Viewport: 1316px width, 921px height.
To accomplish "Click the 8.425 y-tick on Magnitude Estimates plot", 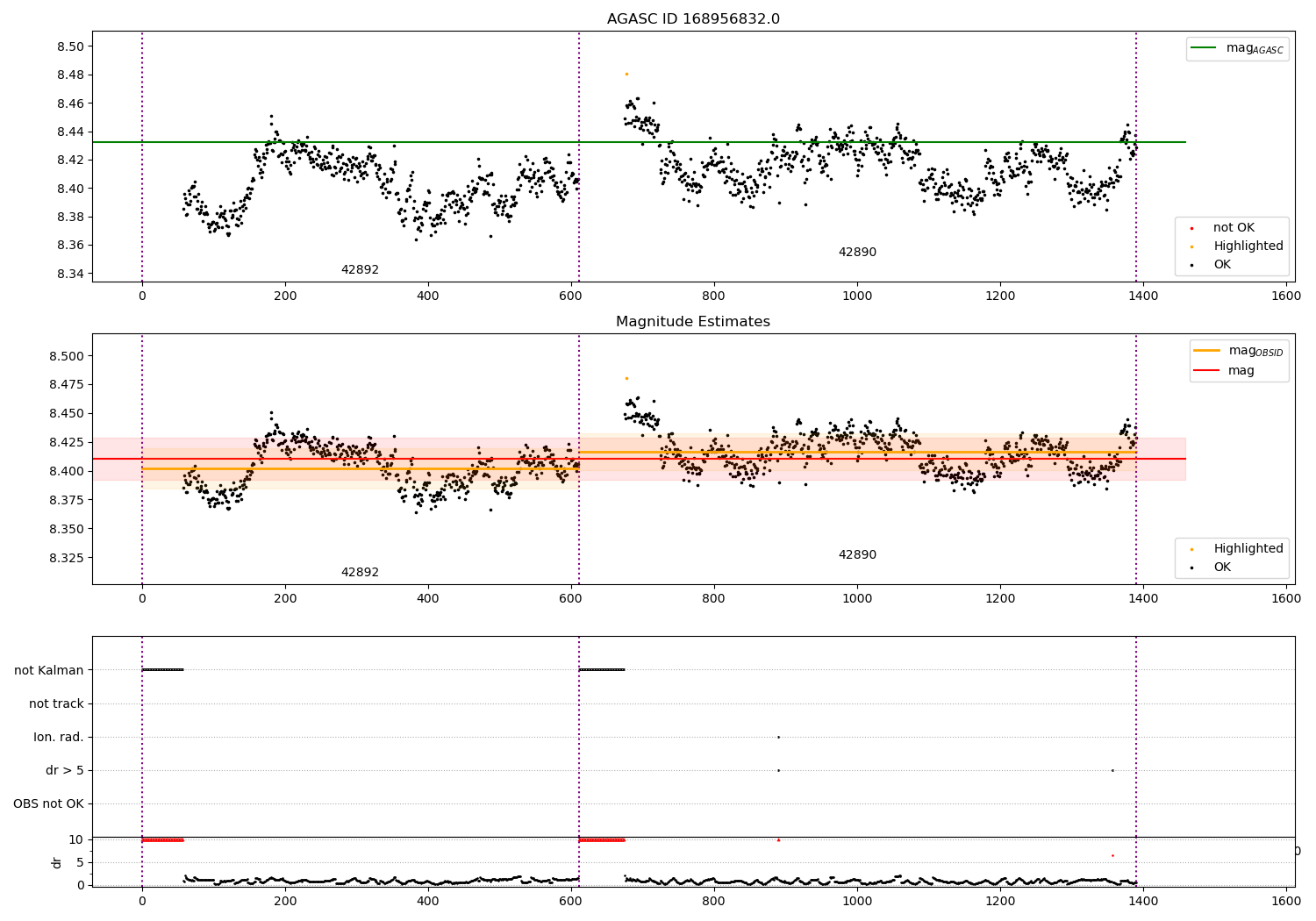I will tap(67, 442).
